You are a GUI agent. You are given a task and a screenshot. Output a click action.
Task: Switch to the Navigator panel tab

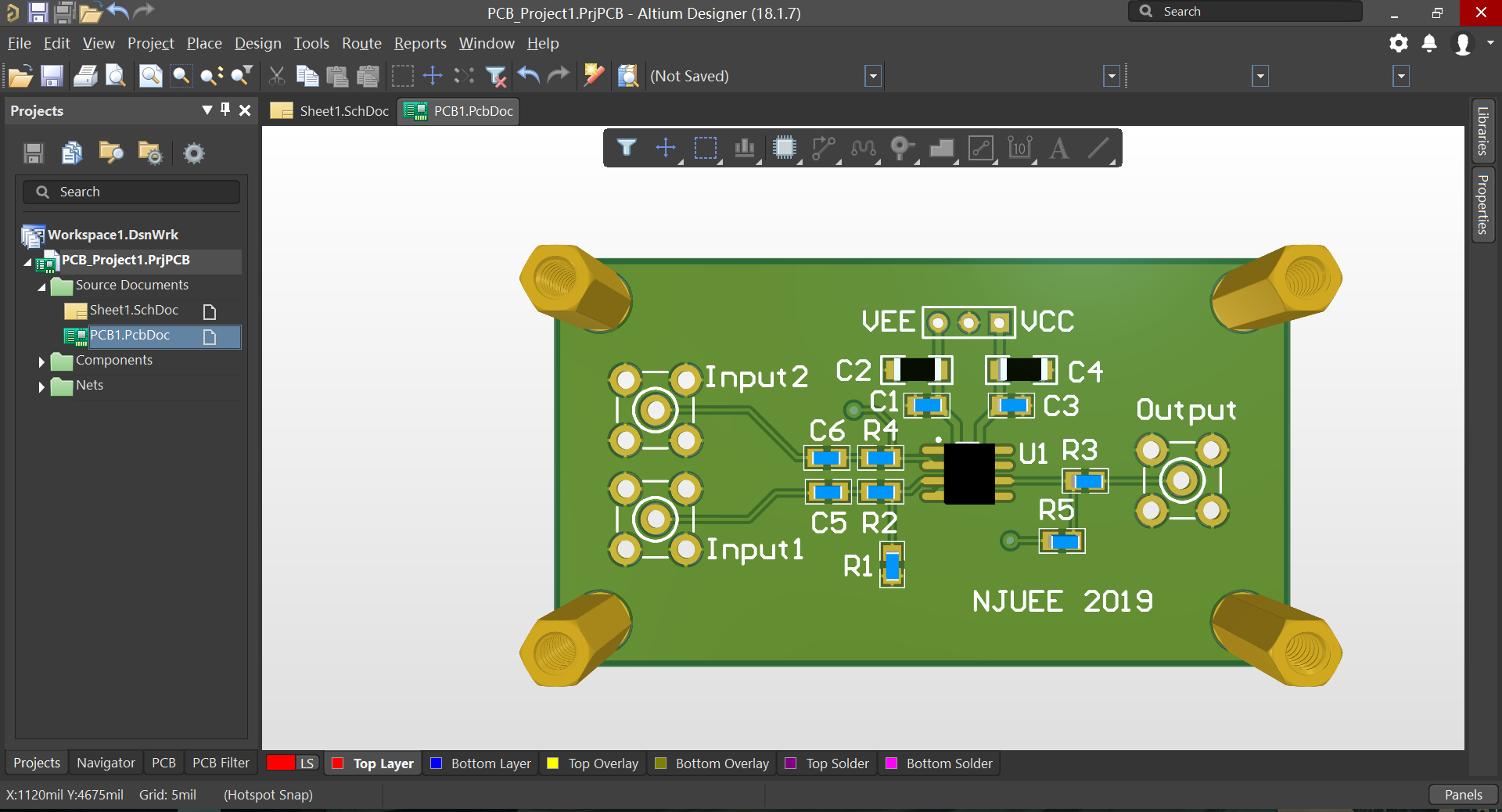[106, 763]
